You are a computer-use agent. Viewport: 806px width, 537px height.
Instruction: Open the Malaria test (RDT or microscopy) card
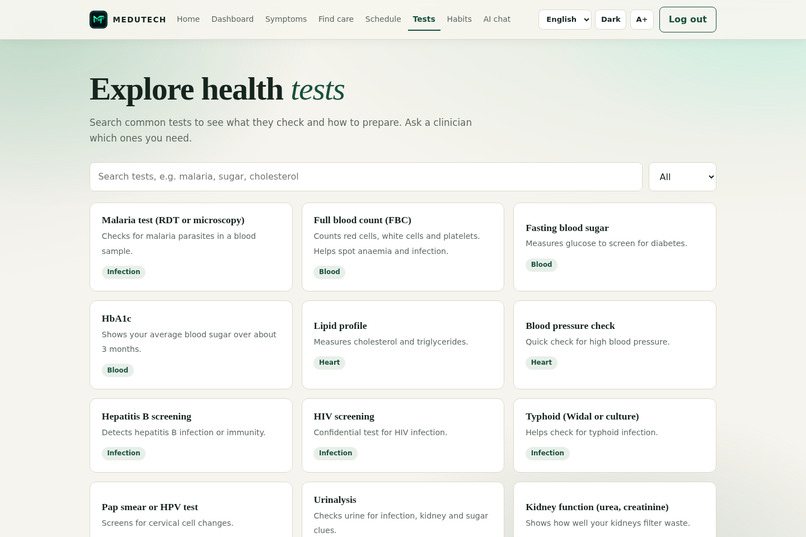click(x=191, y=247)
